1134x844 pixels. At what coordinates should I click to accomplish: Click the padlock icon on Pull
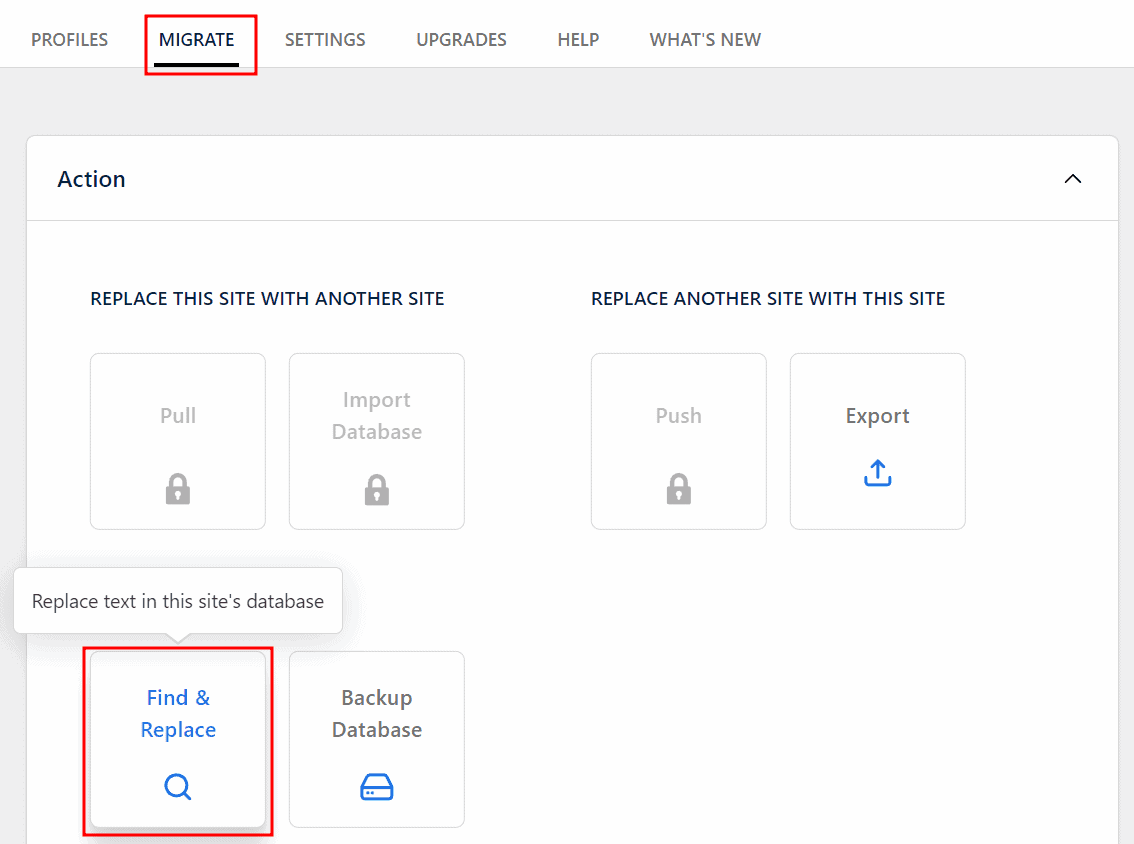tap(177, 489)
